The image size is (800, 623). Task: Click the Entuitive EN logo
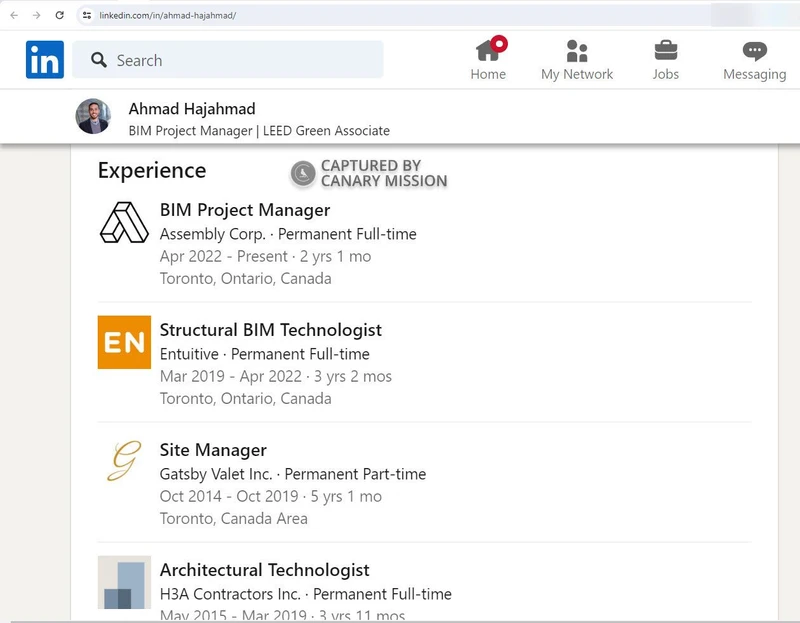[x=124, y=342]
